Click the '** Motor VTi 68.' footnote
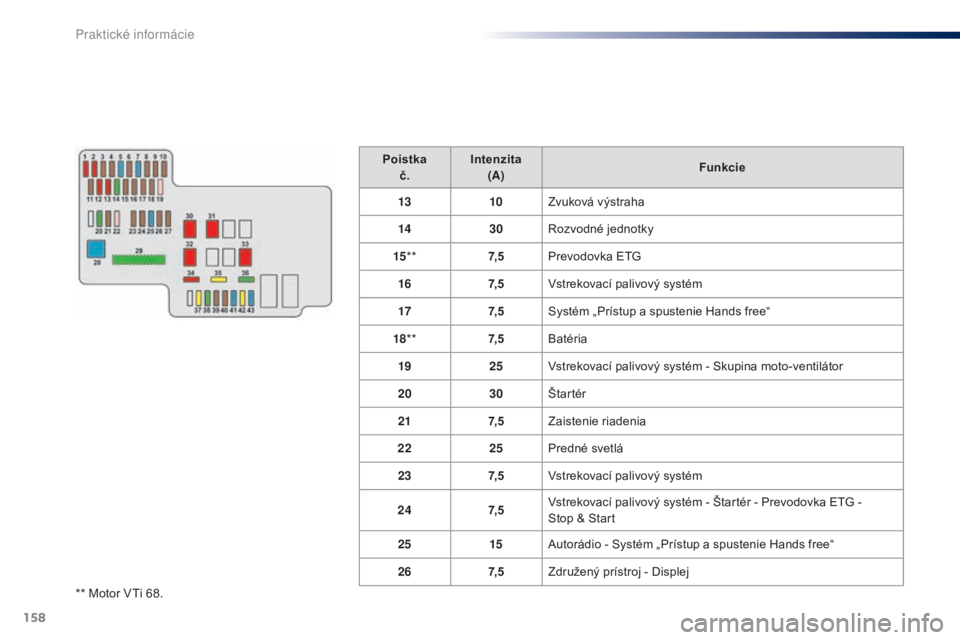This screenshot has height=640, width=960. pyautogui.click(x=119, y=593)
